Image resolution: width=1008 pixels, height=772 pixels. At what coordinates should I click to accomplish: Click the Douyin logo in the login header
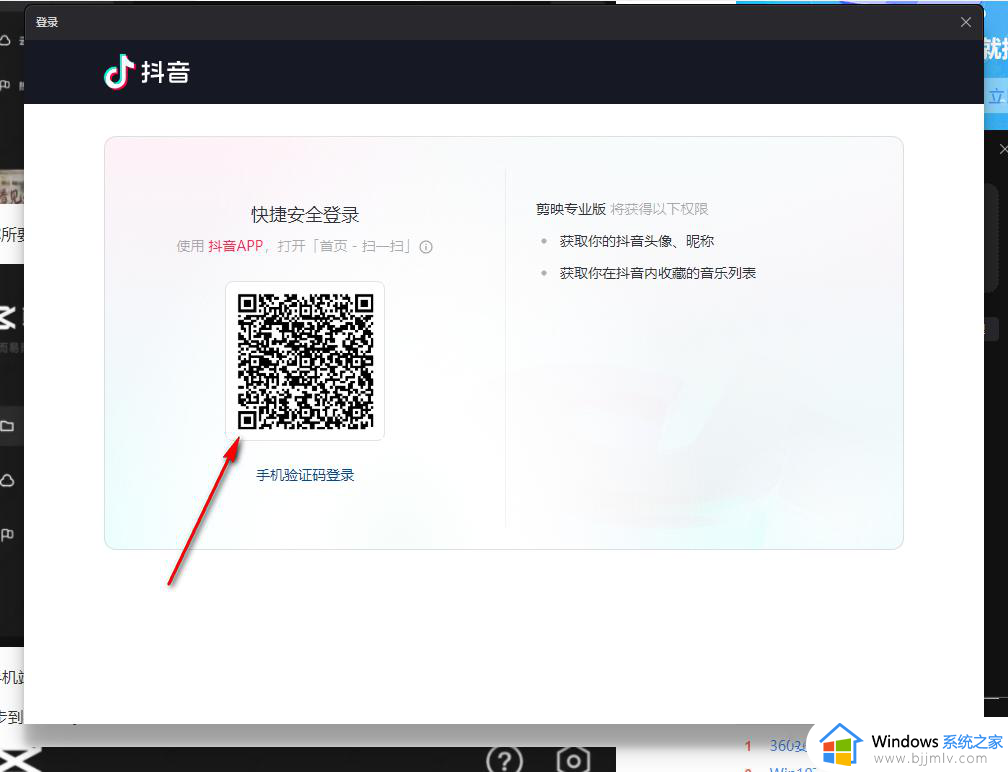tap(147, 71)
